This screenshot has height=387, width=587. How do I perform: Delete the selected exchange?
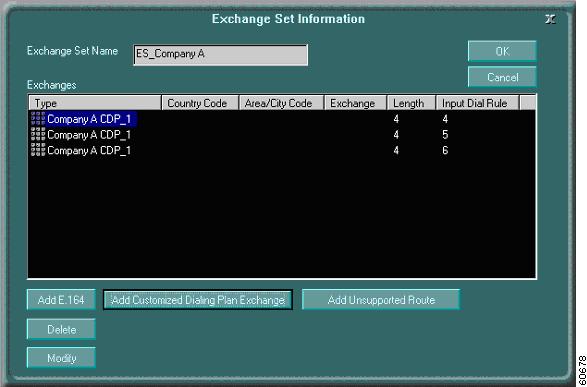click(61, 329)
